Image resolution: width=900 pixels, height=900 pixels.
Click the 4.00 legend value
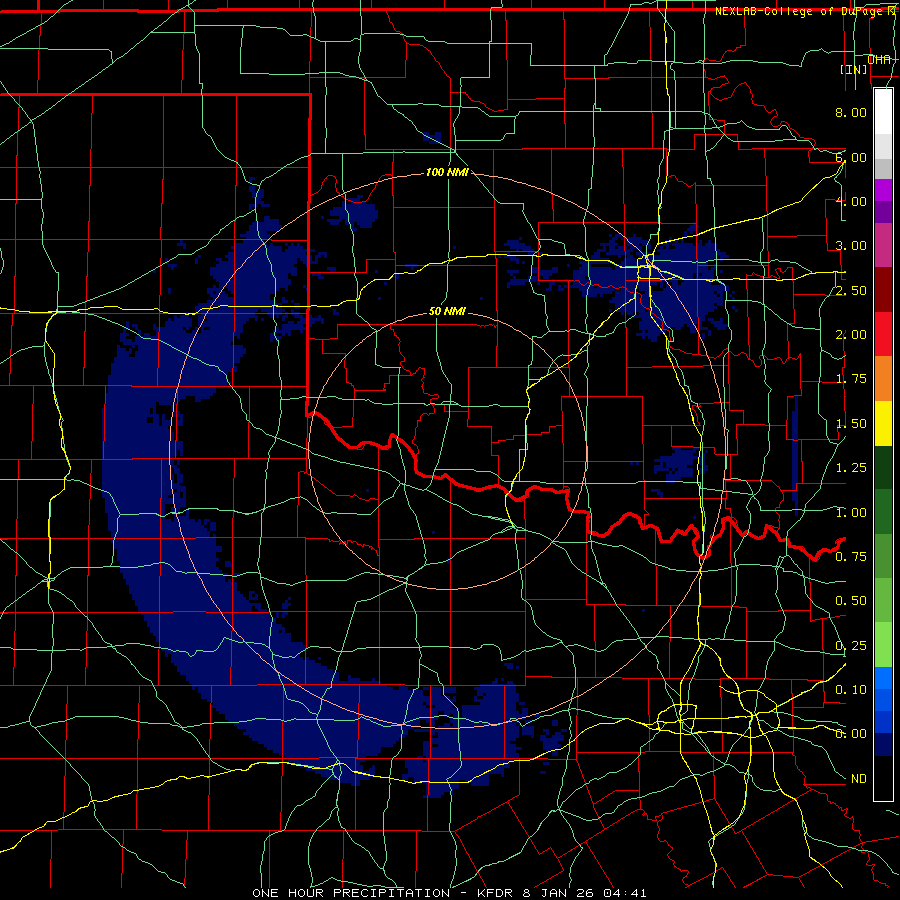click(x=851, y=201)
